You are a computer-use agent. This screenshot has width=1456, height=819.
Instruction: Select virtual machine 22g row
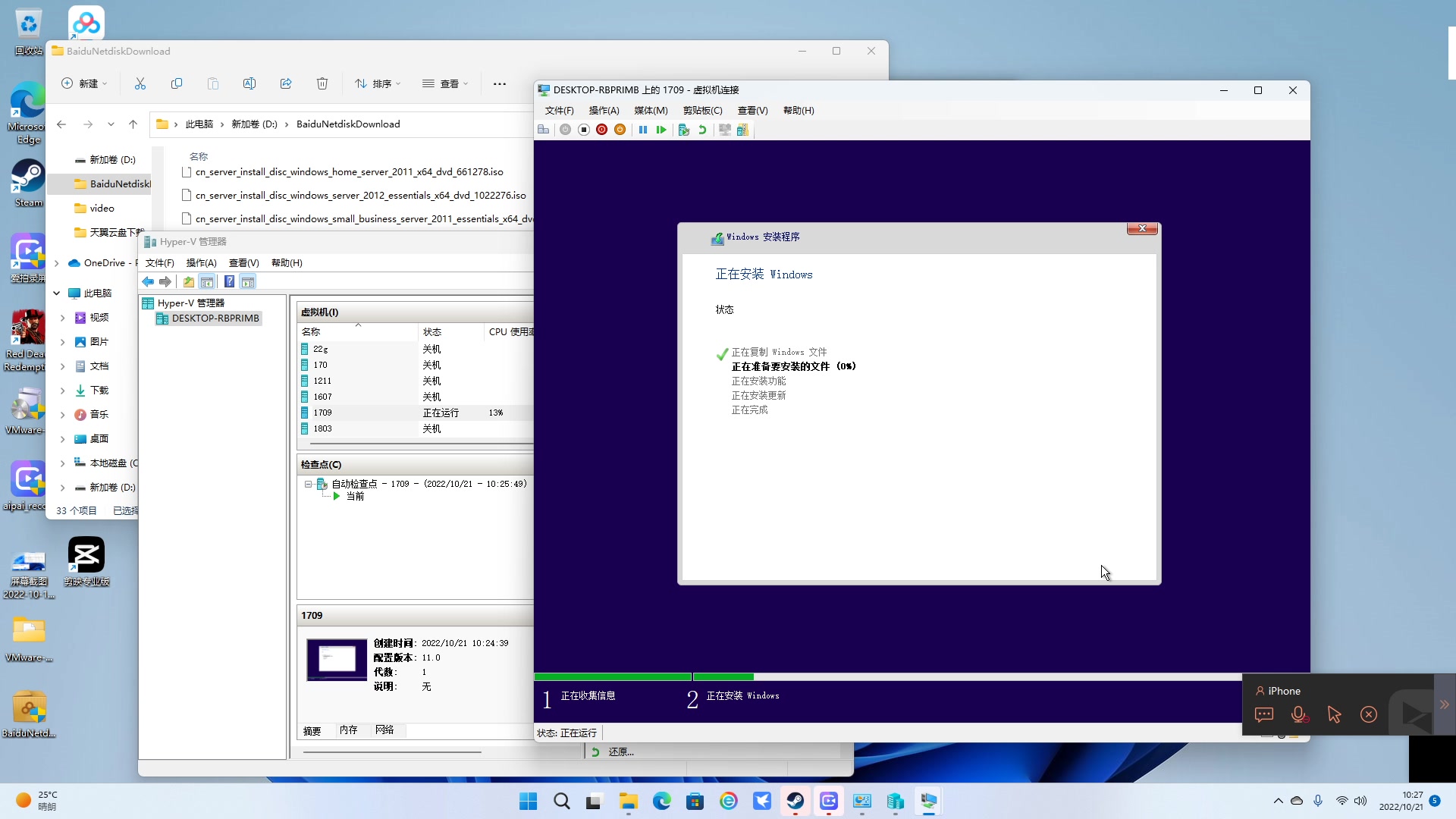pos(415,349)
